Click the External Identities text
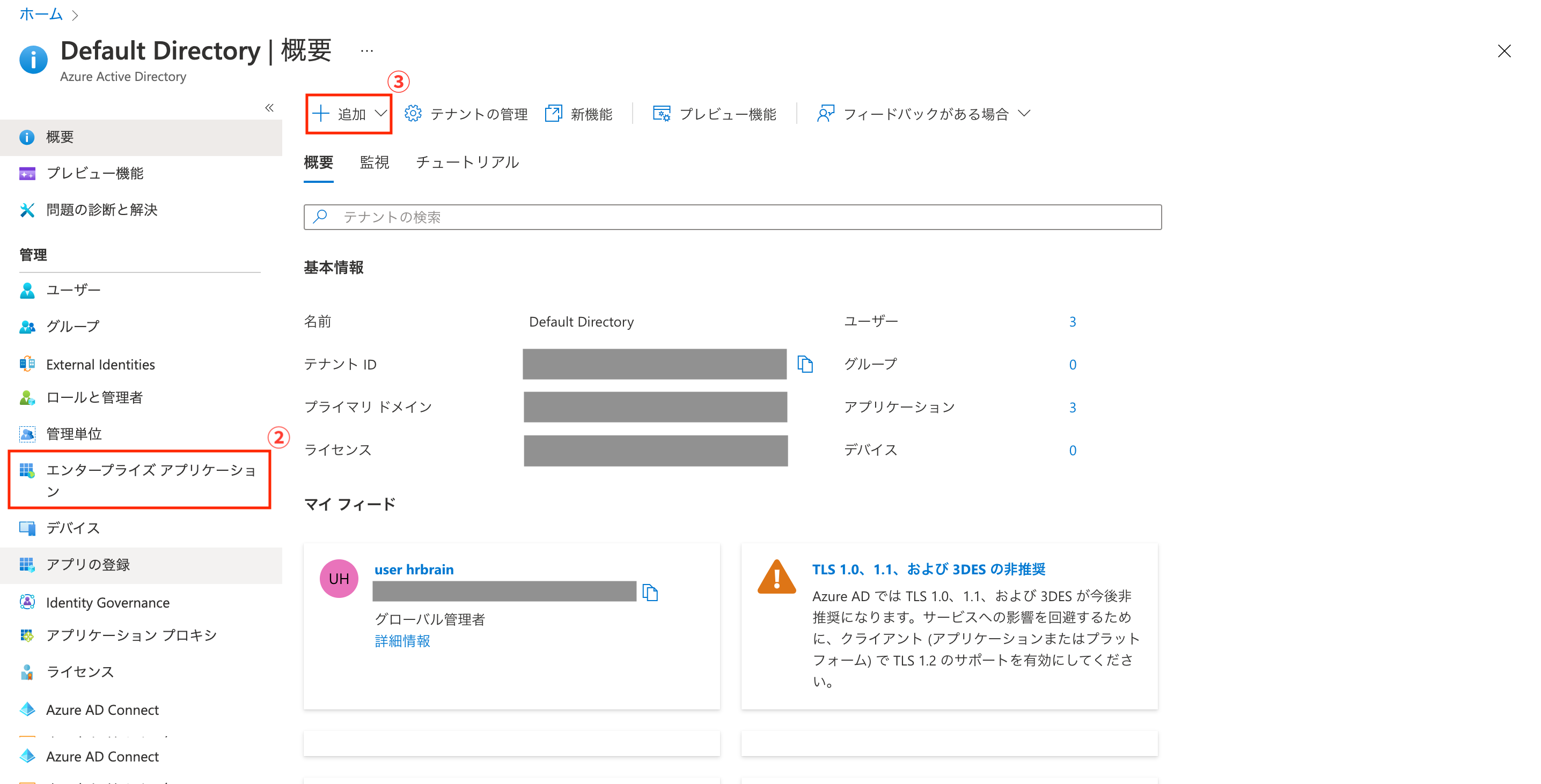The height and width of the screenshot is (784, 1541). tap(100, 364)
